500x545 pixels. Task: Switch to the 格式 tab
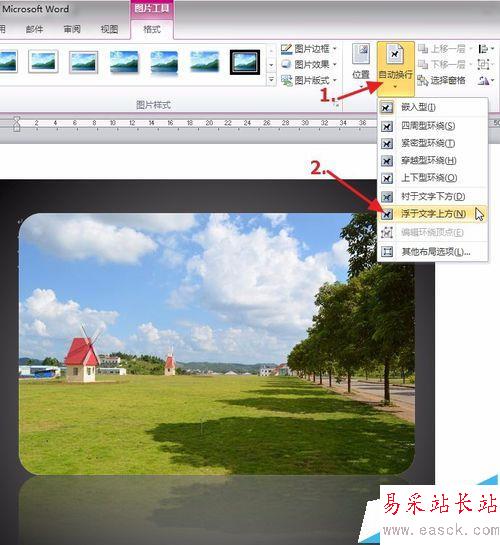click(x=152, y=29)
